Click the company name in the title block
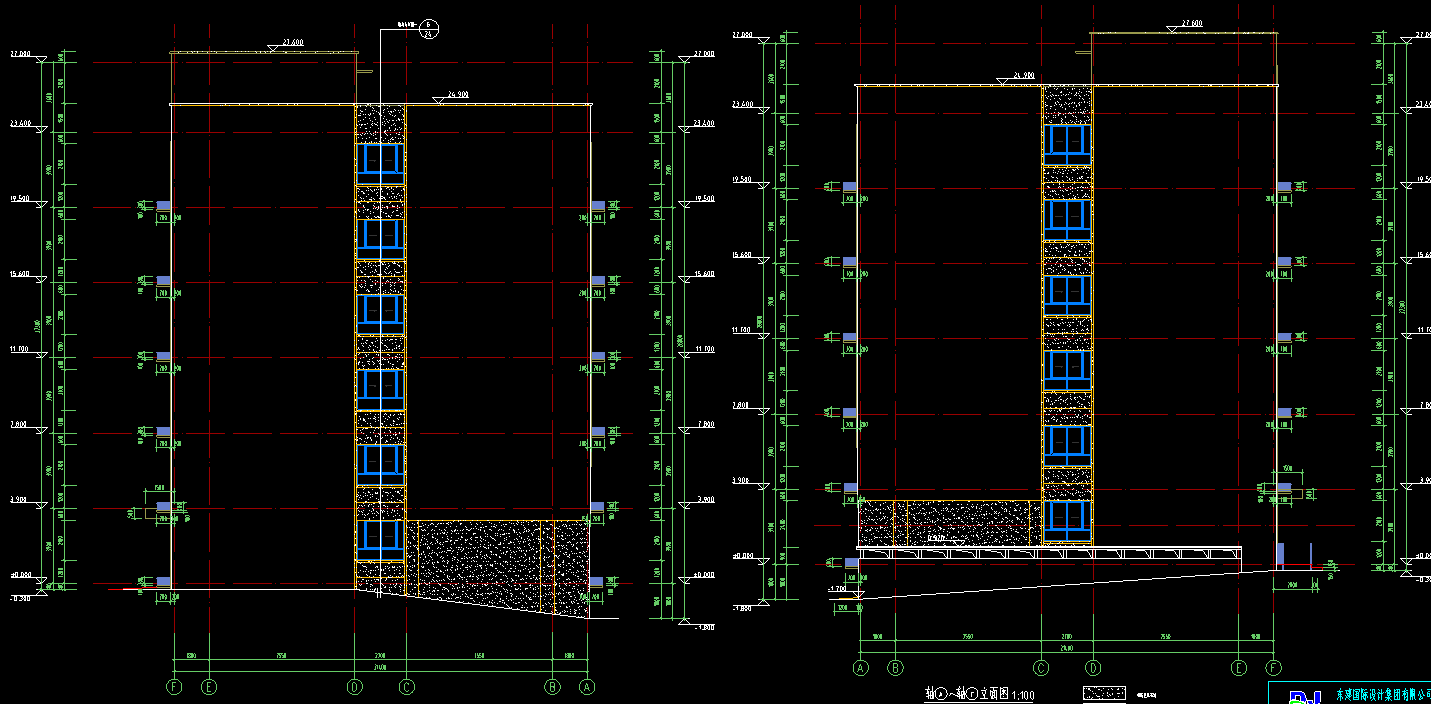Viewport: 1431px width, 704px height. [x=1380, y=693]
